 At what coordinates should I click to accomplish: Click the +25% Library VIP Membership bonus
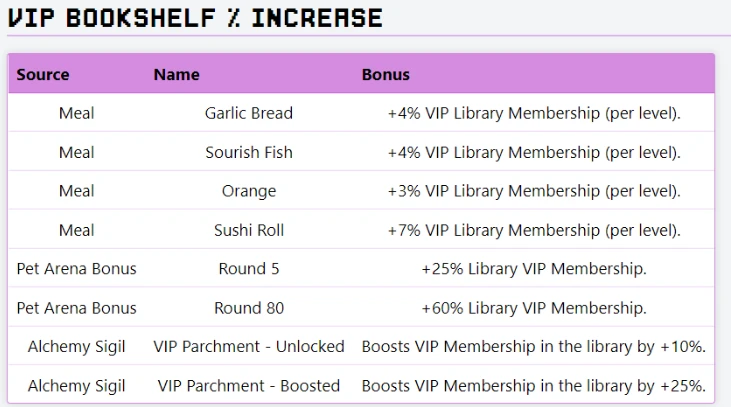click(x=534, y=269)
